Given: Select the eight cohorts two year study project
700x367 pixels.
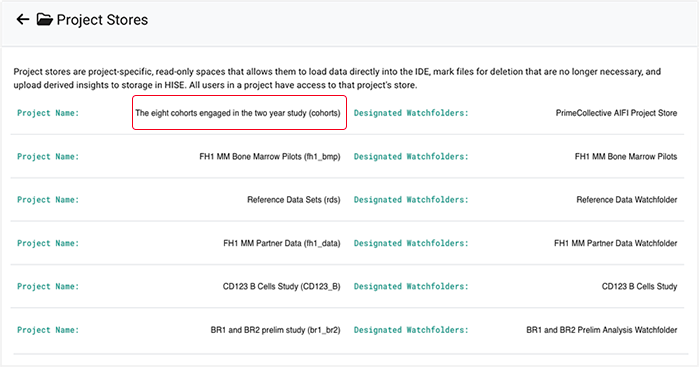Looking at the screenshot, I should [238, 113].
